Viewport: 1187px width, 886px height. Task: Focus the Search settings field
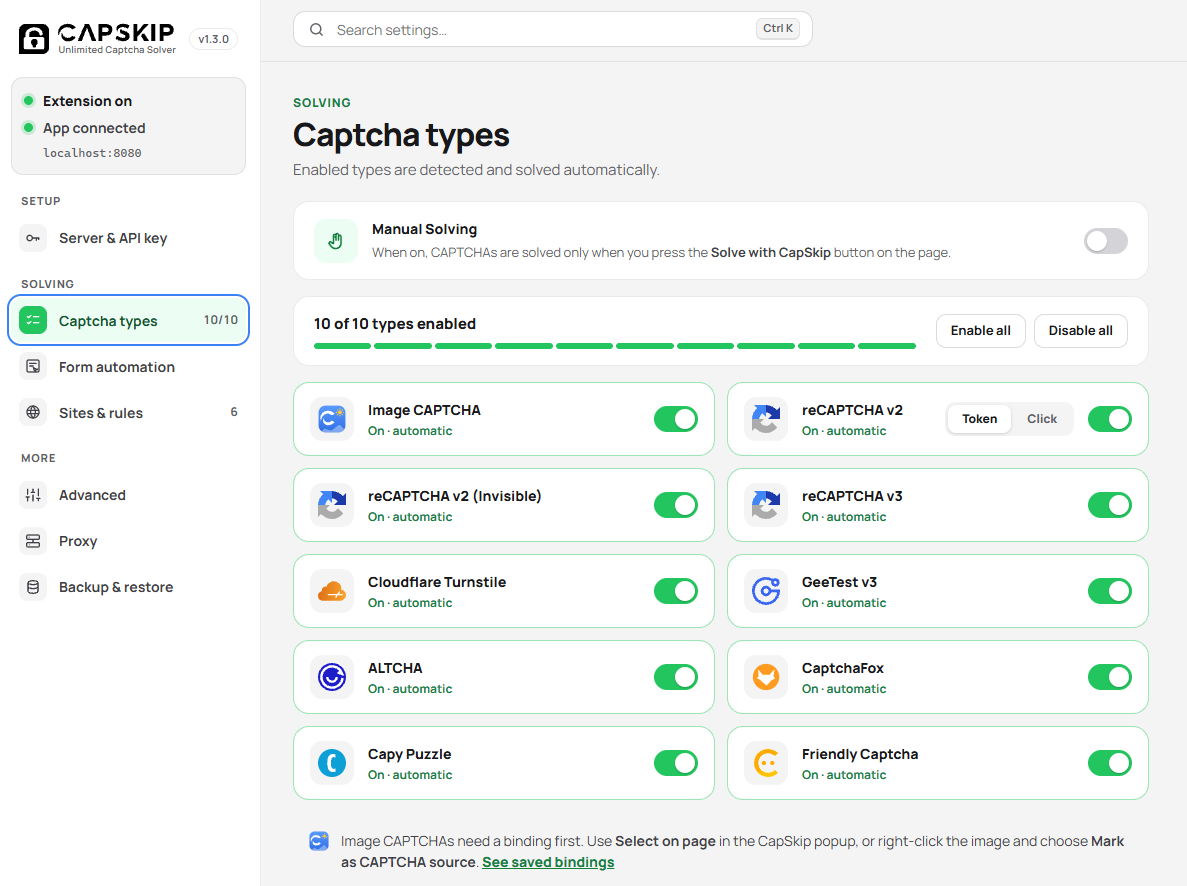(x=553, y=30)
